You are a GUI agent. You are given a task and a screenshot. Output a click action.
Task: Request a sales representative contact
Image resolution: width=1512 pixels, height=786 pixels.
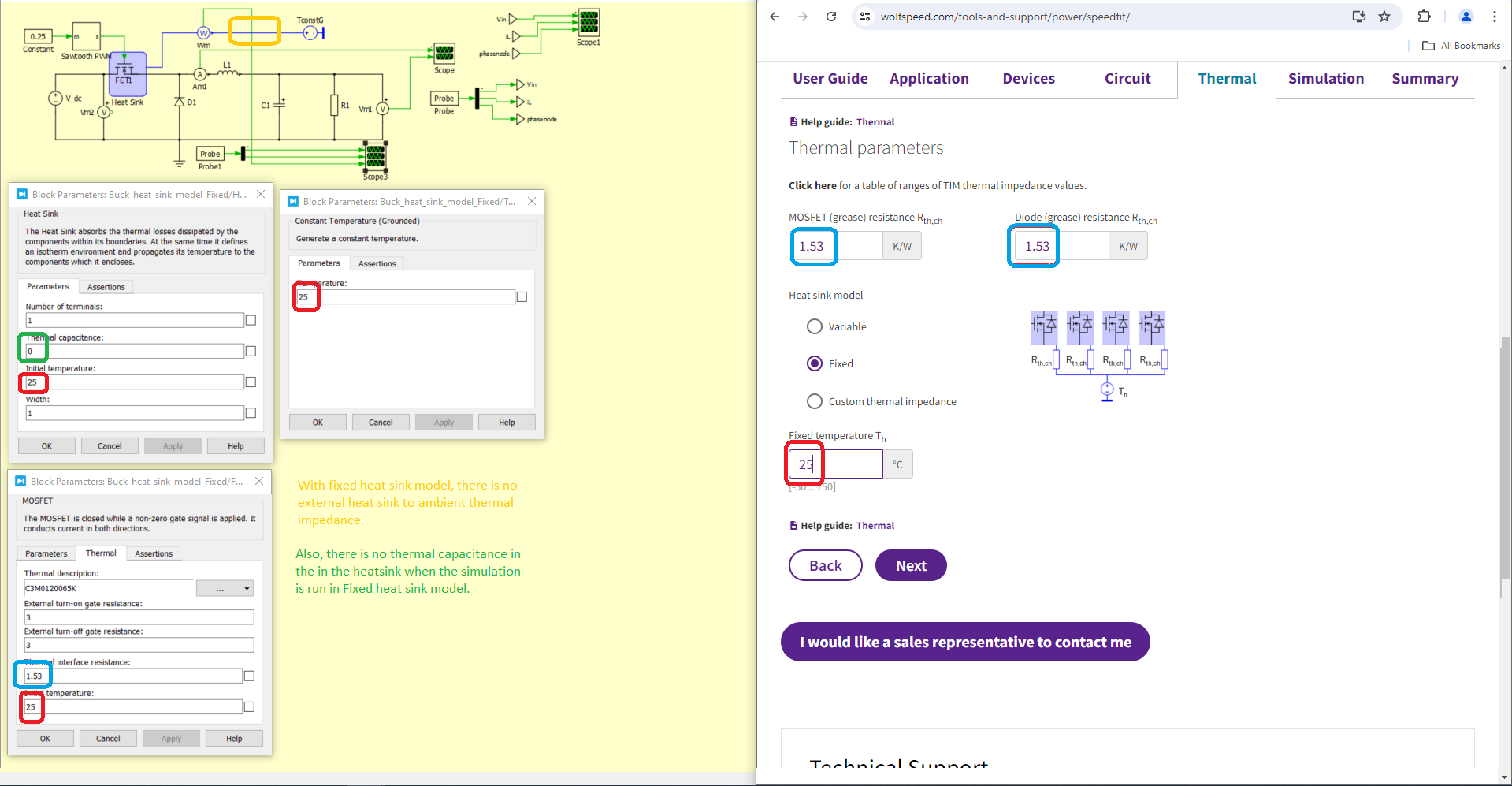[x=965, y=642]
